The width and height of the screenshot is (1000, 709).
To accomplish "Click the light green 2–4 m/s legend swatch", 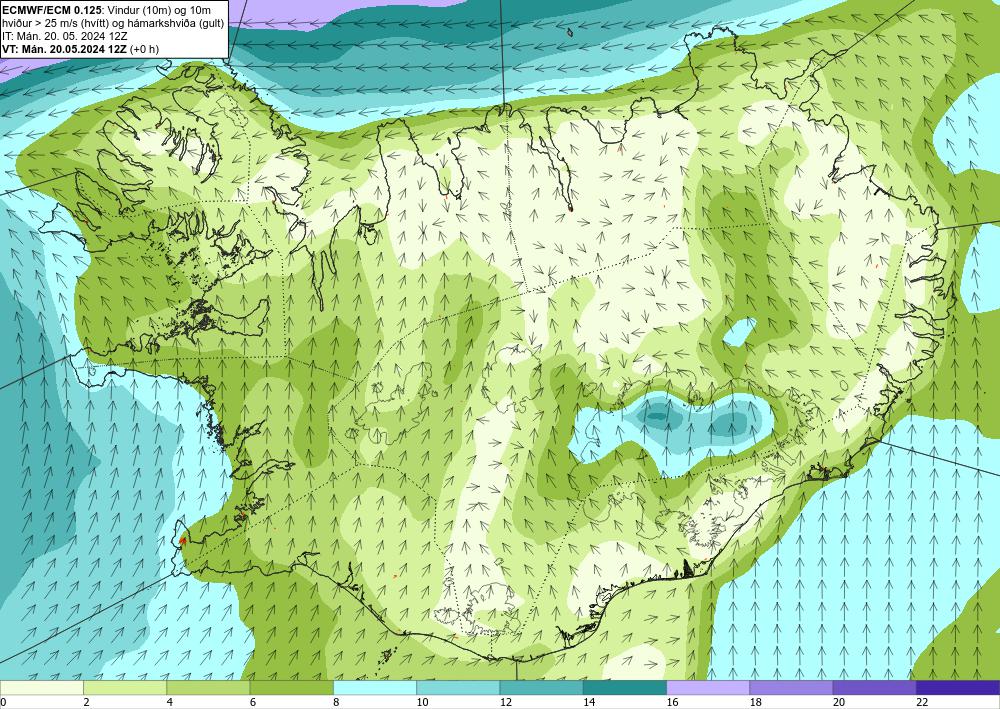I will point(125,688).
